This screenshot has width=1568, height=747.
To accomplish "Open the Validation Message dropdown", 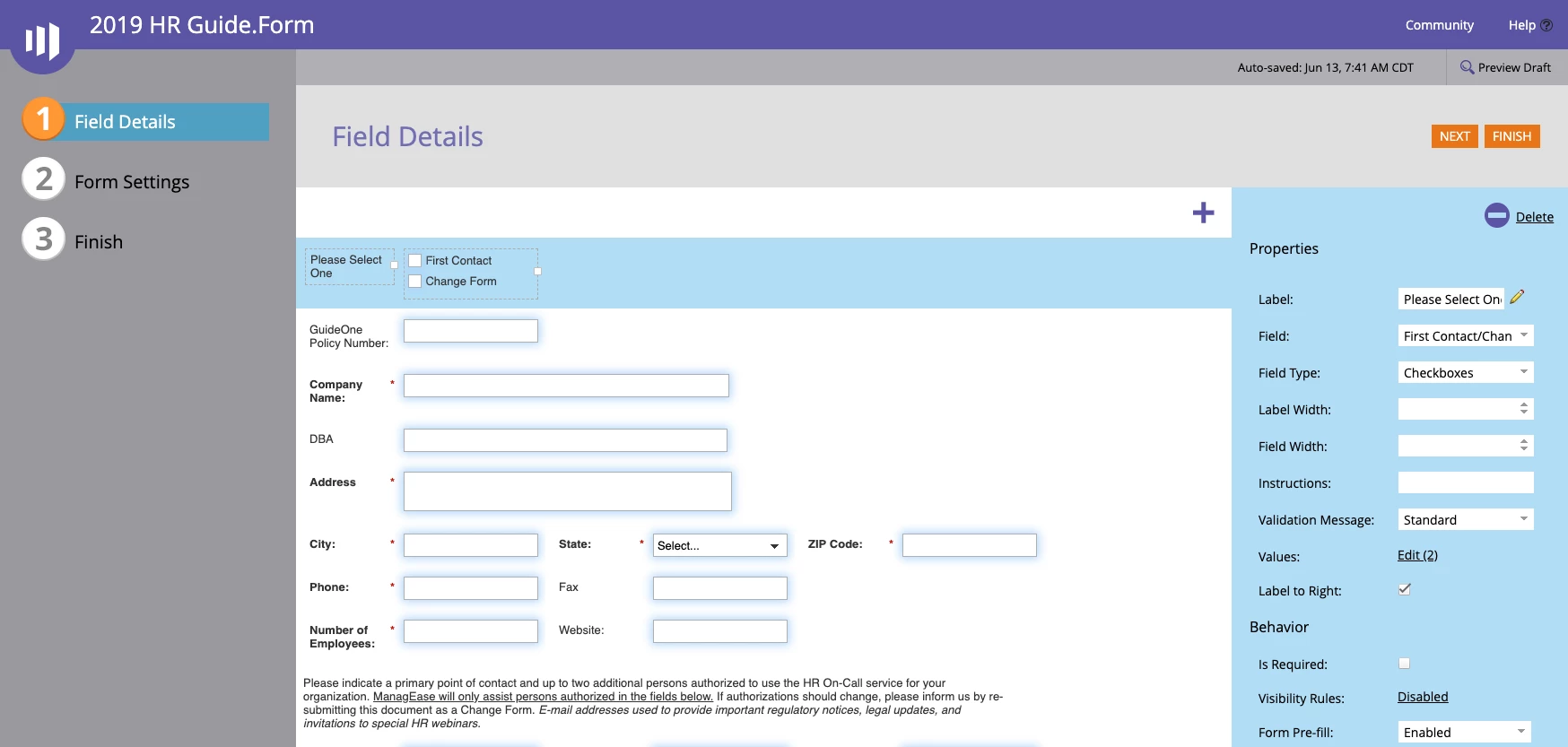I will pyautogui.click(x=1466, y=520).
